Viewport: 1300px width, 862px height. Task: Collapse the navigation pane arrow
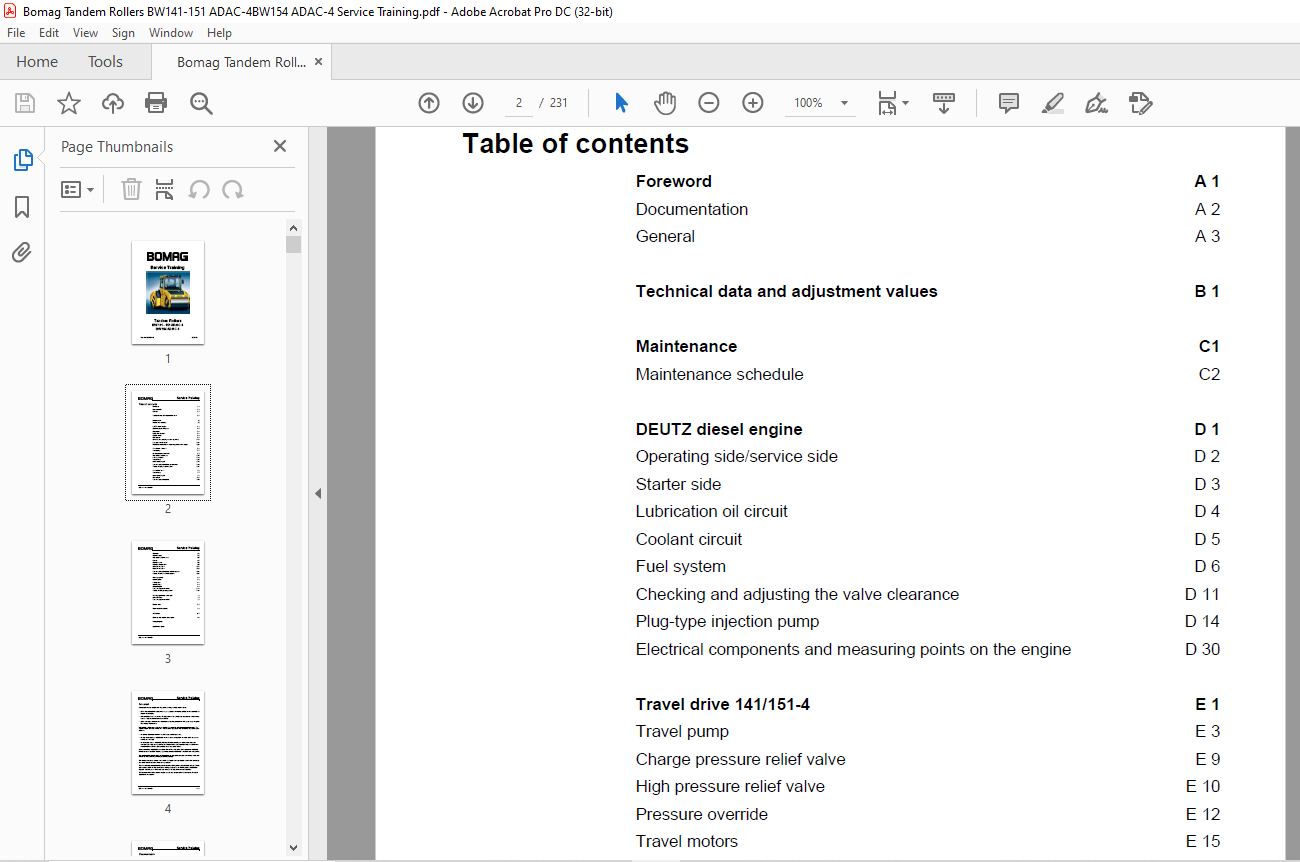pos(318,493)
